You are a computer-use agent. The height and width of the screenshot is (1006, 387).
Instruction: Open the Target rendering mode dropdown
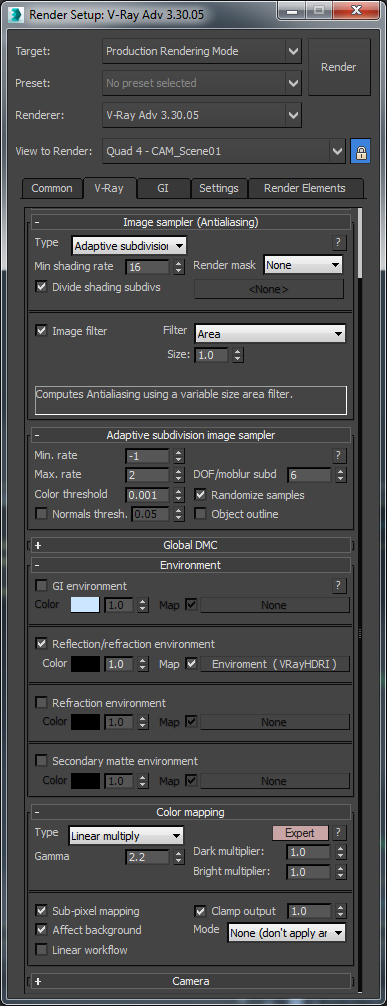point(202,51)
